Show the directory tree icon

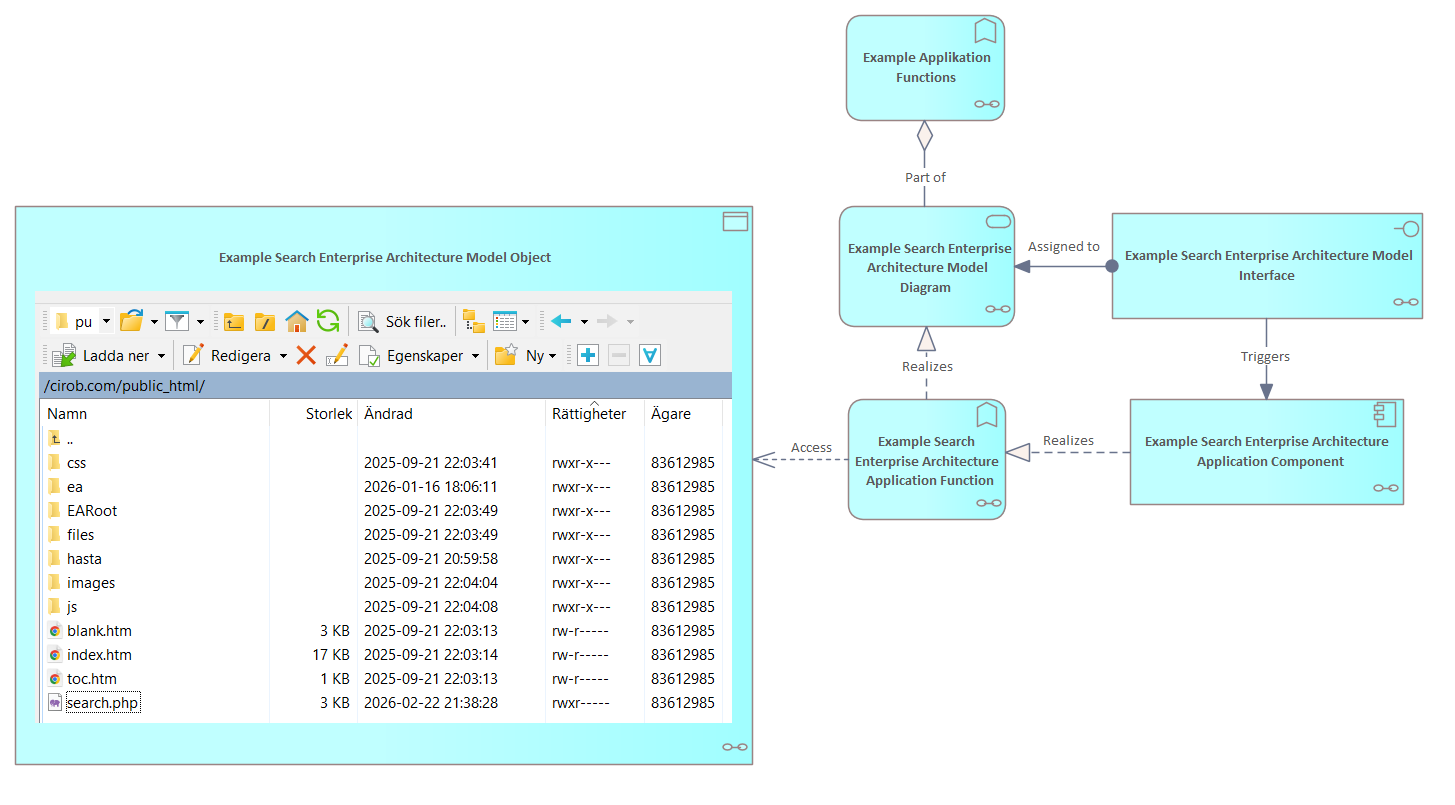click(474, 321)
